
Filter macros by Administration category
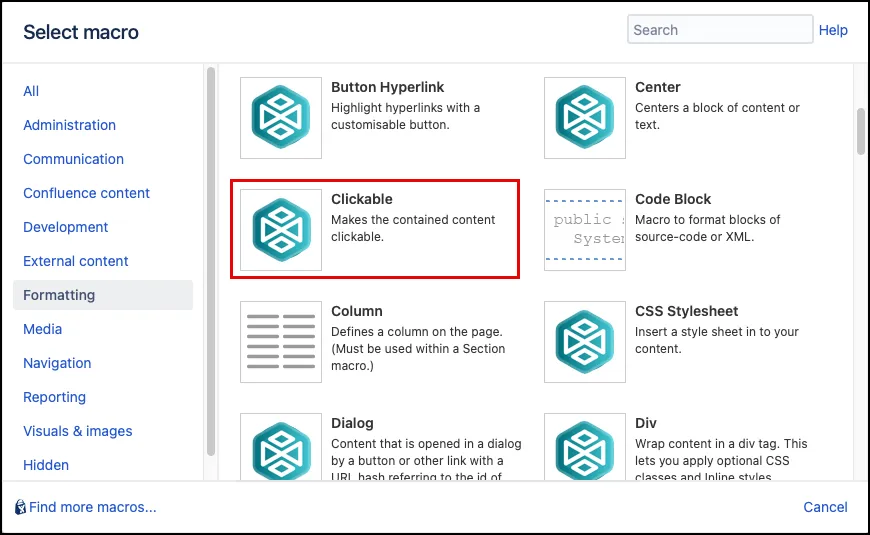(x=69, y=125)
